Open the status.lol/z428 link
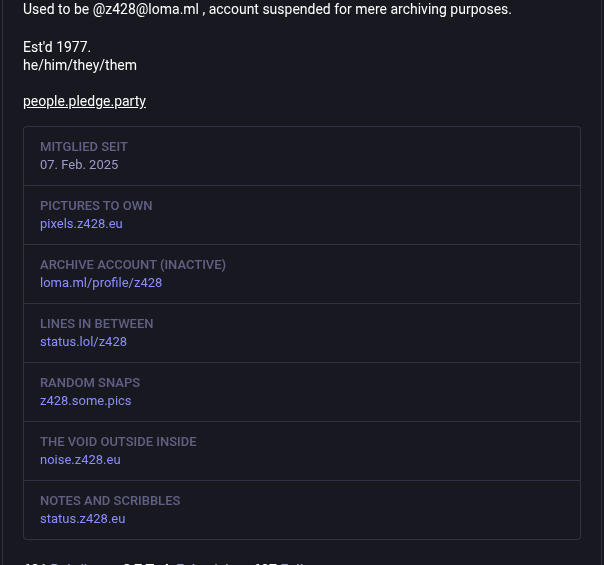The image size is (604, 565). [x=83, y=342]
